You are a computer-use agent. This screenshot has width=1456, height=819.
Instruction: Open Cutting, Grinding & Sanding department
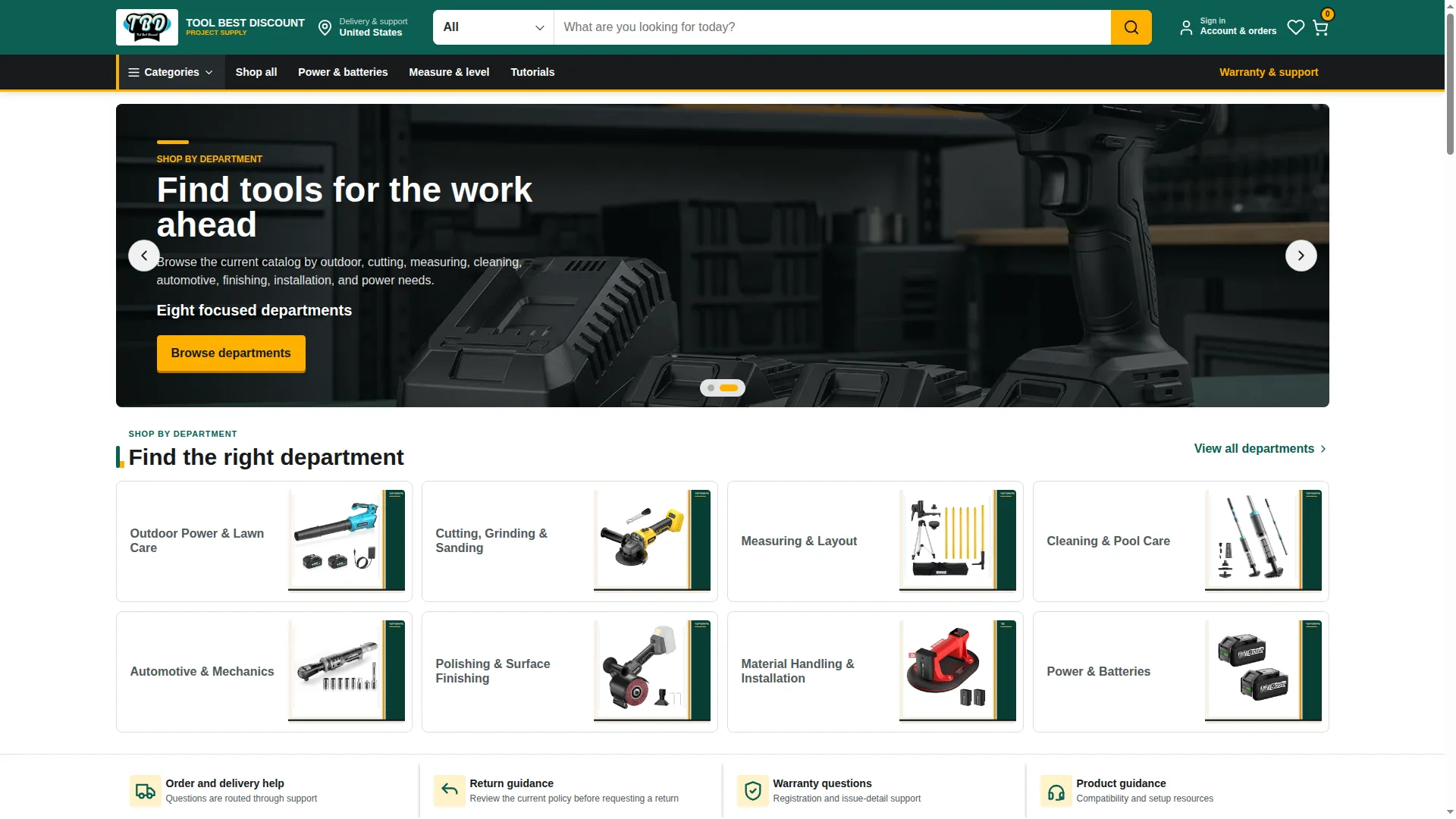pos(570,541)
